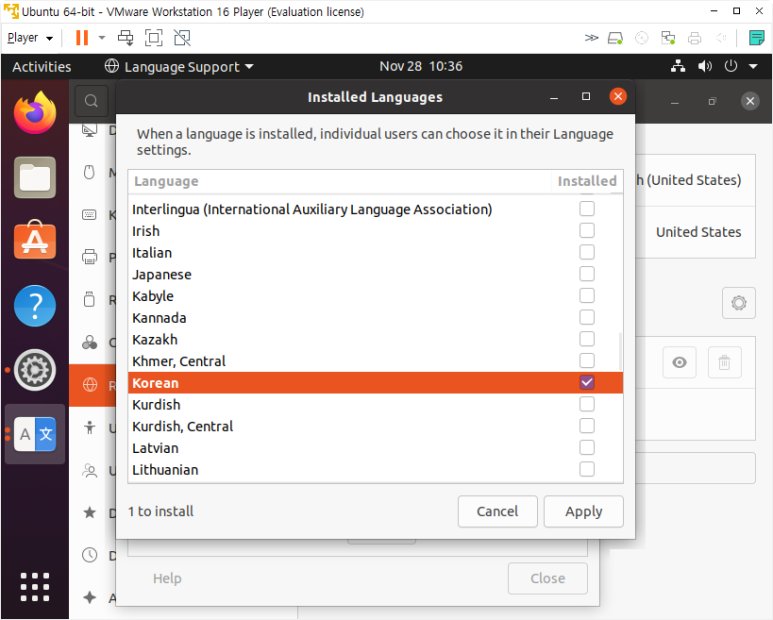
Task: Click Help in Language Support window
Action: (x=167, y=578)
